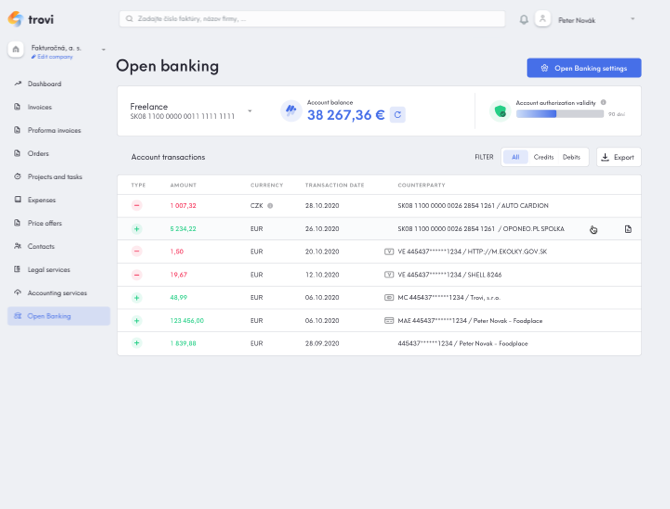Click the Dashboard sidebar icon
The height and width of the screenshot is (509, 670).
click(x=18, y=83)
